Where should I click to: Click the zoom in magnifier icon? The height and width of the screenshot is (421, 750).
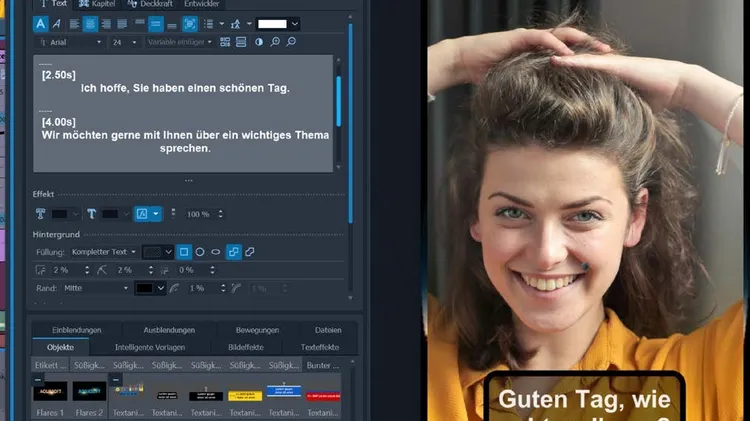point(275,42)
